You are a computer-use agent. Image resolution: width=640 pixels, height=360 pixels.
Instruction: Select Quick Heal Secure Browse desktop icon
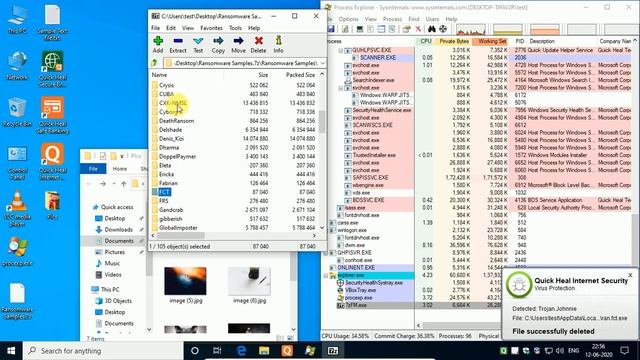(x=52, y=69)
